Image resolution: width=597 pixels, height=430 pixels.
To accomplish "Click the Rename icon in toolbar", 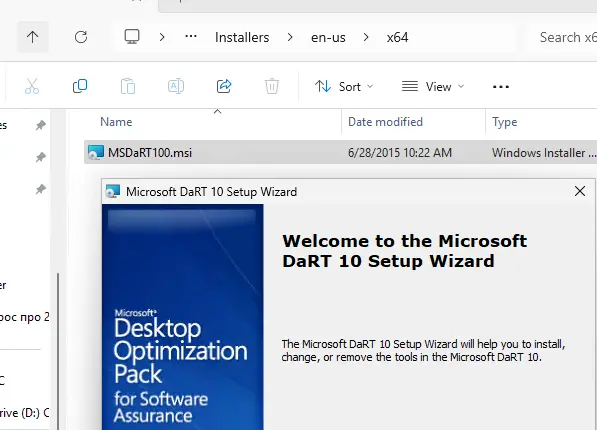I will point(176,86).
